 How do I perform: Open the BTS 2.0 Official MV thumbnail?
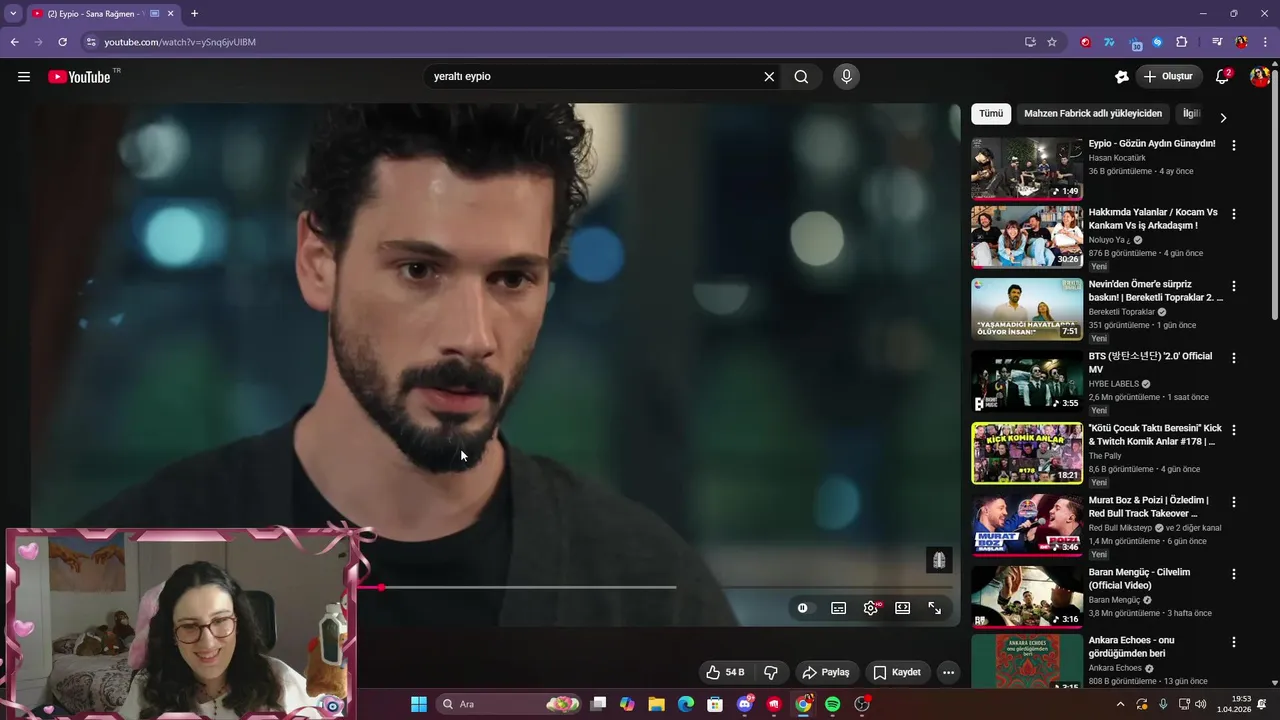(1027, 381)
